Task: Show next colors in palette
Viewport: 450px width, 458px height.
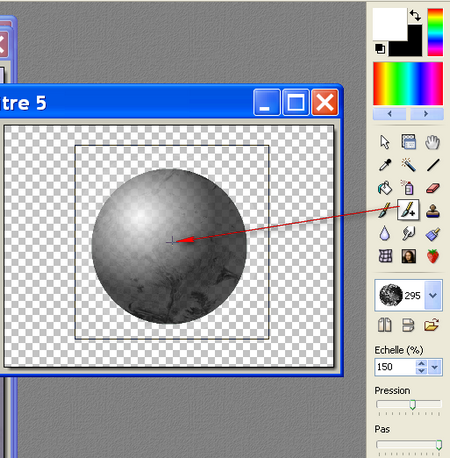Action: point(426,114)
